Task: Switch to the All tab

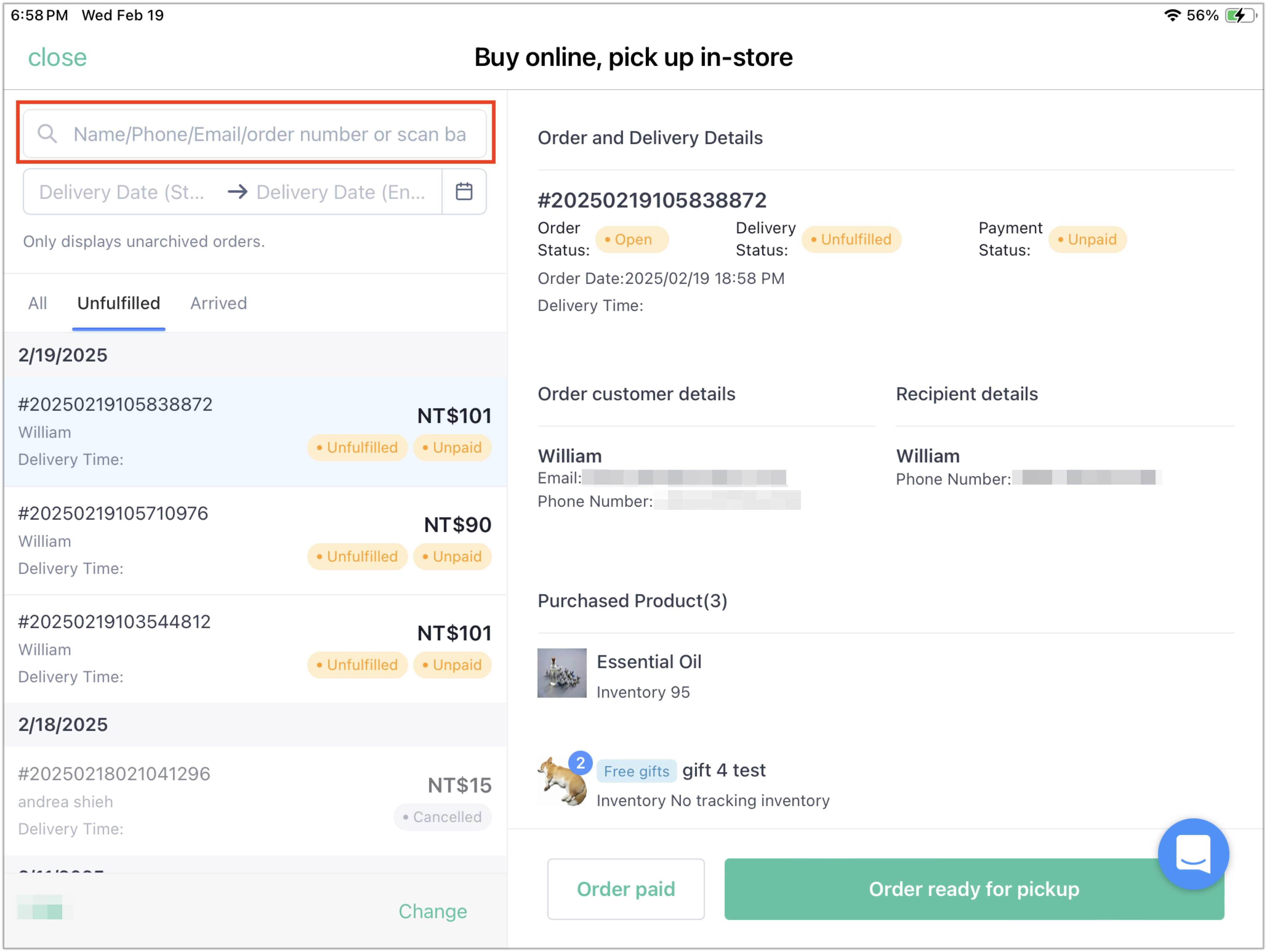Action: pyautogui.click(x=38, y=303)
